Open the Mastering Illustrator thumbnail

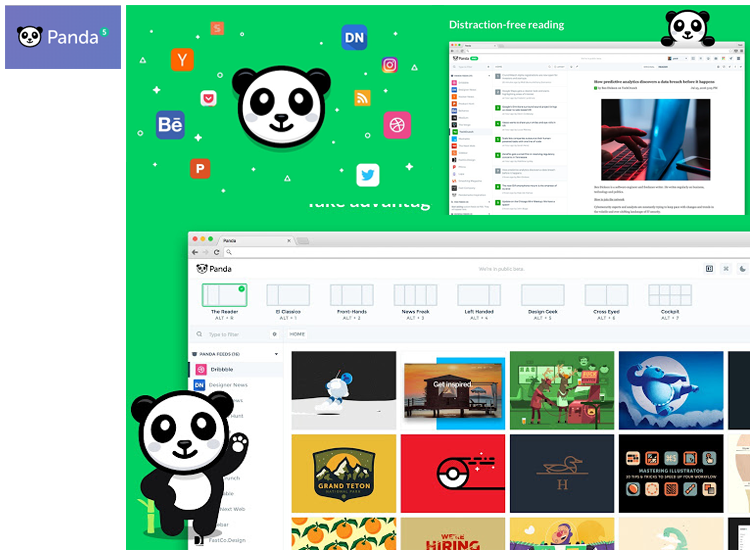point(671,473)
